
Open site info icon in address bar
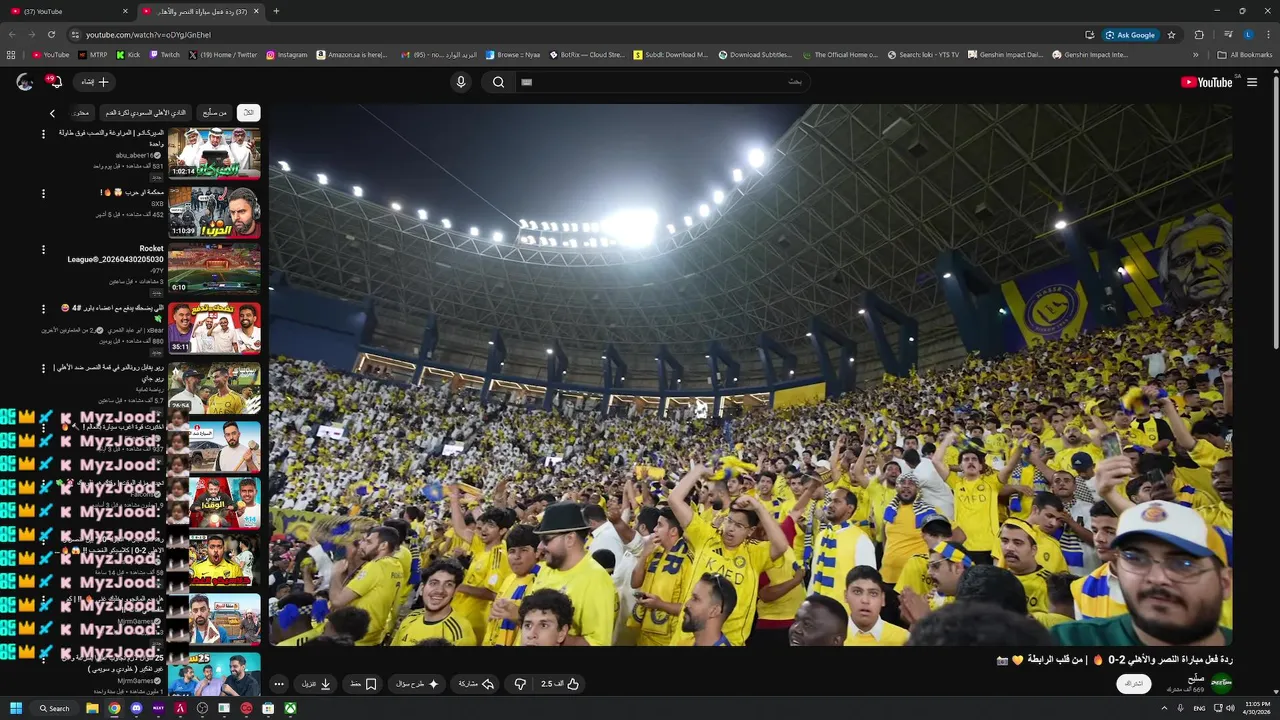[74, 34]
